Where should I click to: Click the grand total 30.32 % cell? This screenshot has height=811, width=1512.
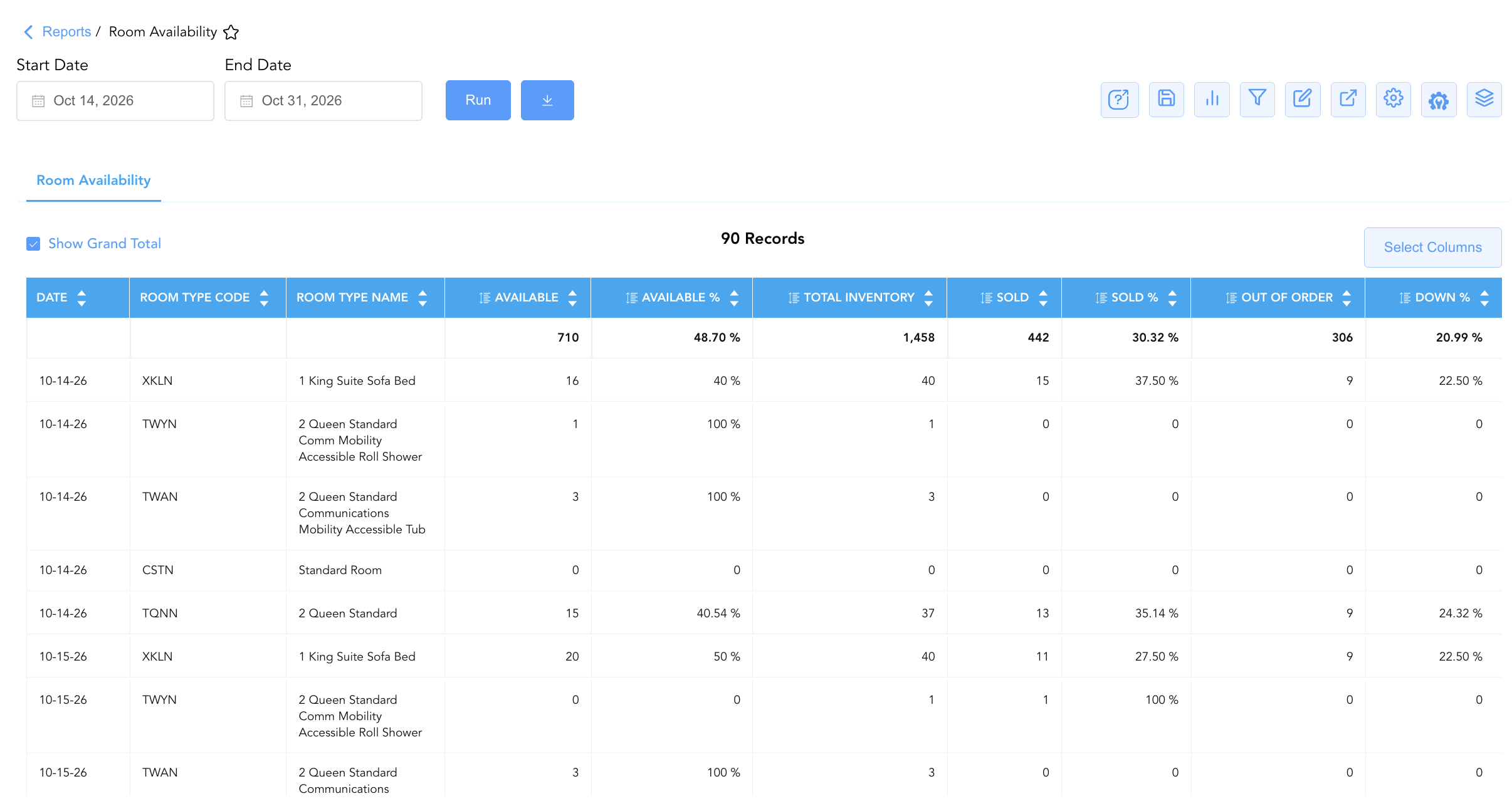1126,338
